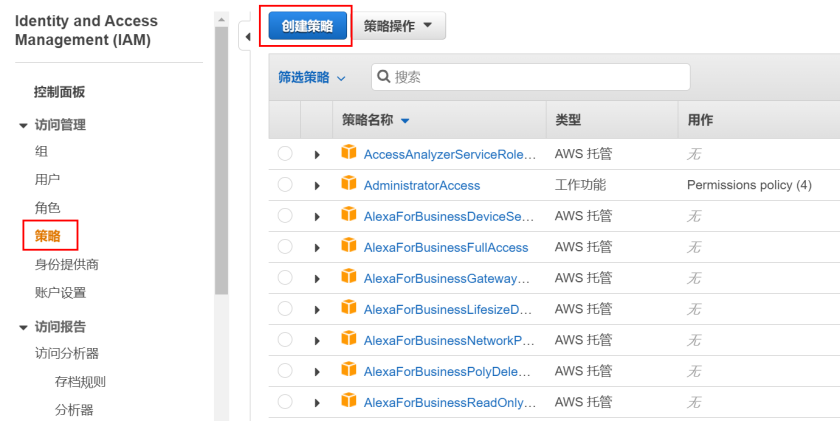Open 组 in the sidebar
The height and width of the screenshot is (421, 840).
[x=41, y=152]
